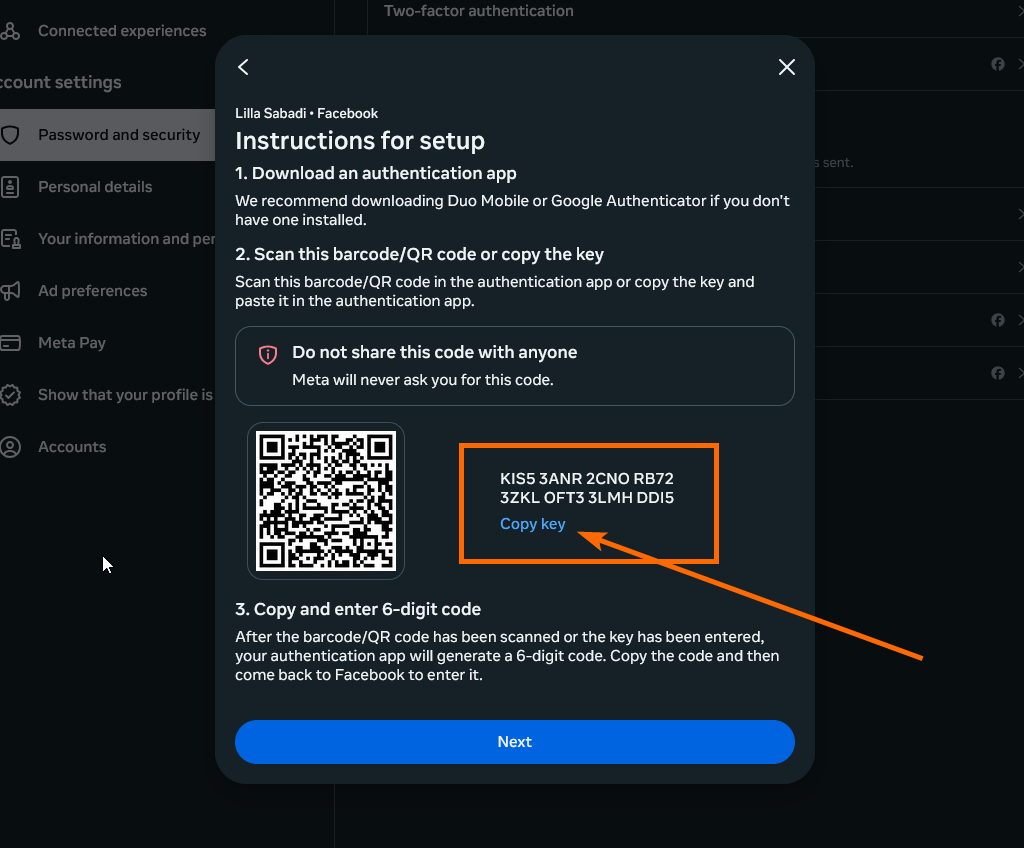The image size is (1024, 848).
Task: Click the Instructions for setup heading
Action: point(360,140)
